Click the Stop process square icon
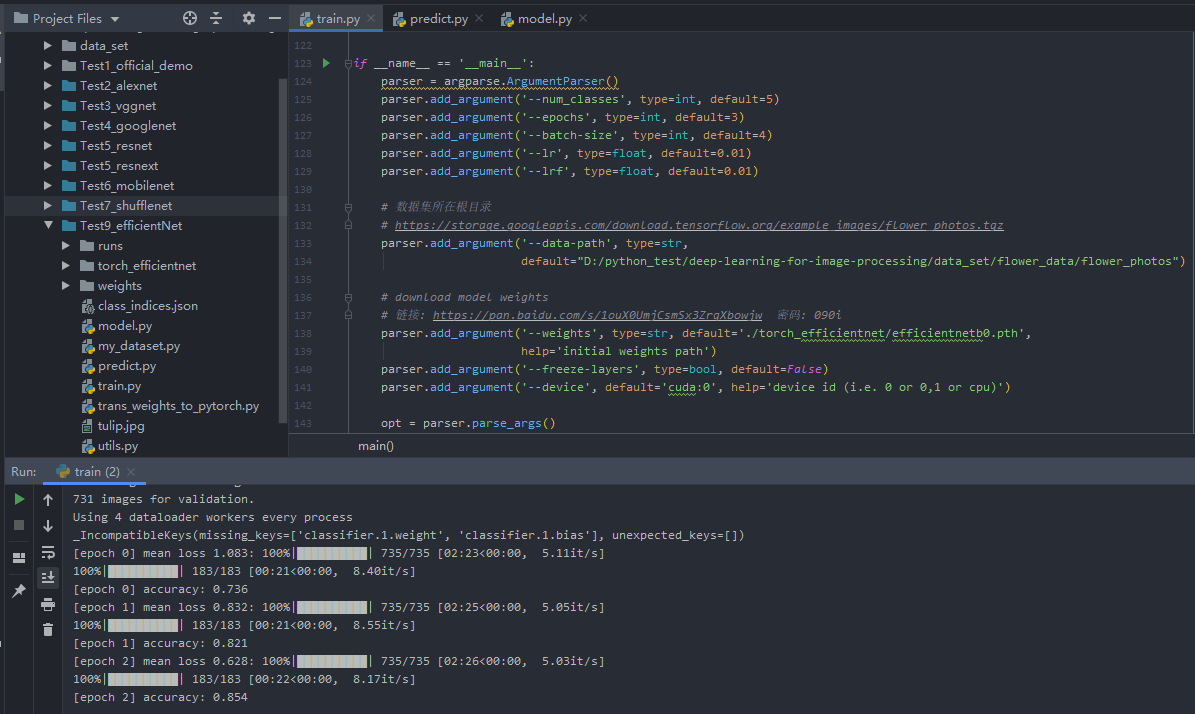The image size is (1195, 714). (x=19, y=525)
